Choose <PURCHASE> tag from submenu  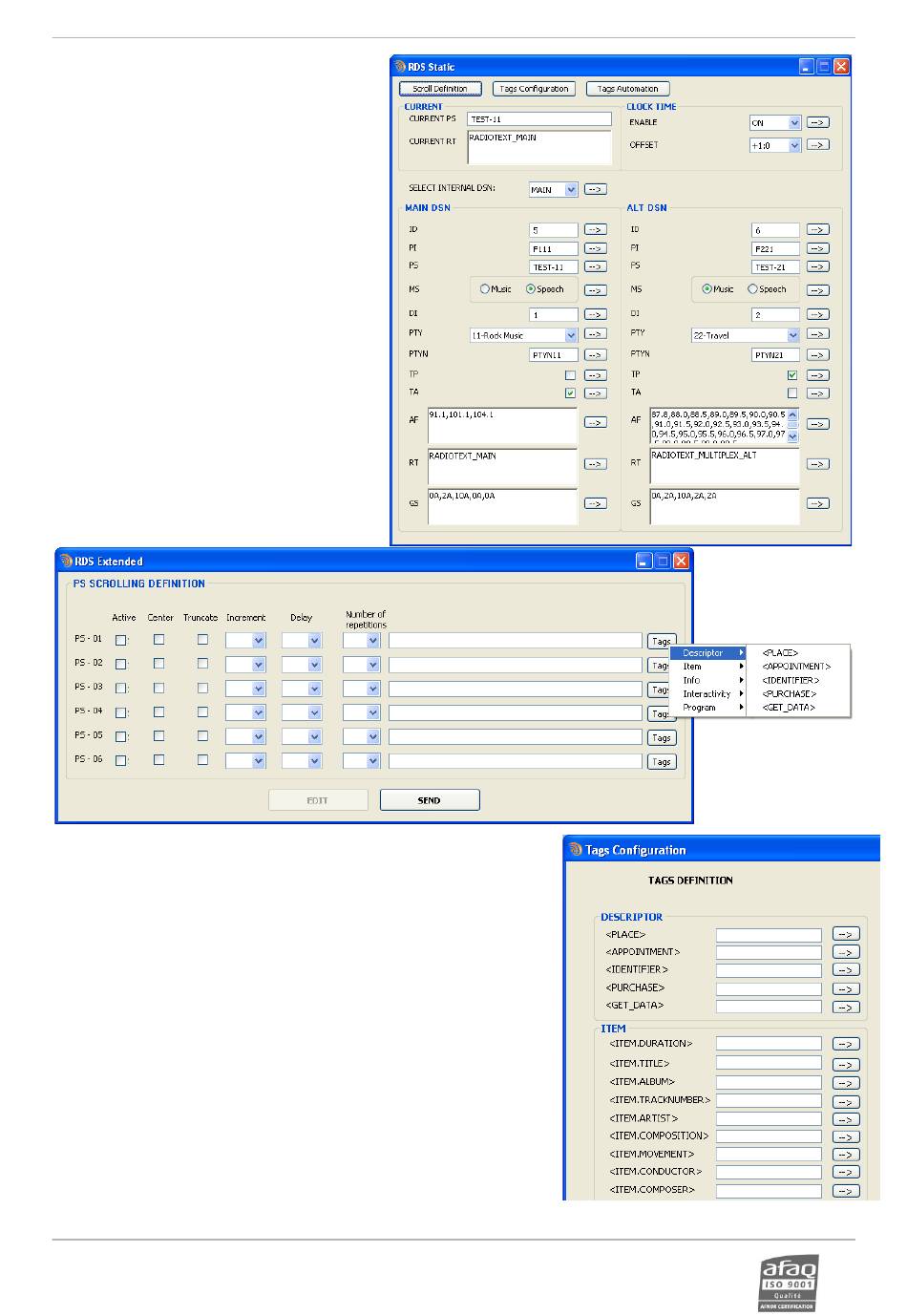(x=790, y=694)
